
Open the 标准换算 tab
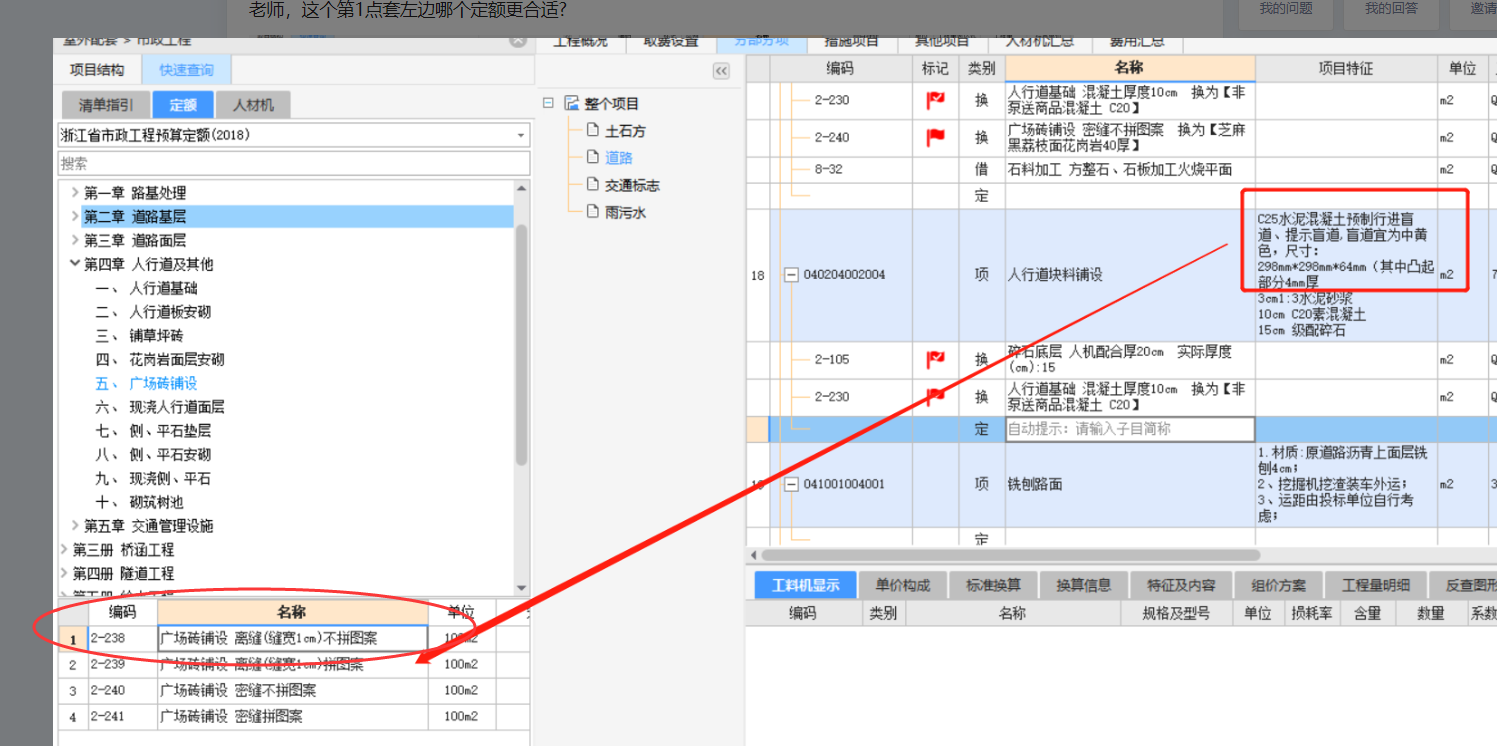coord(993,585)
